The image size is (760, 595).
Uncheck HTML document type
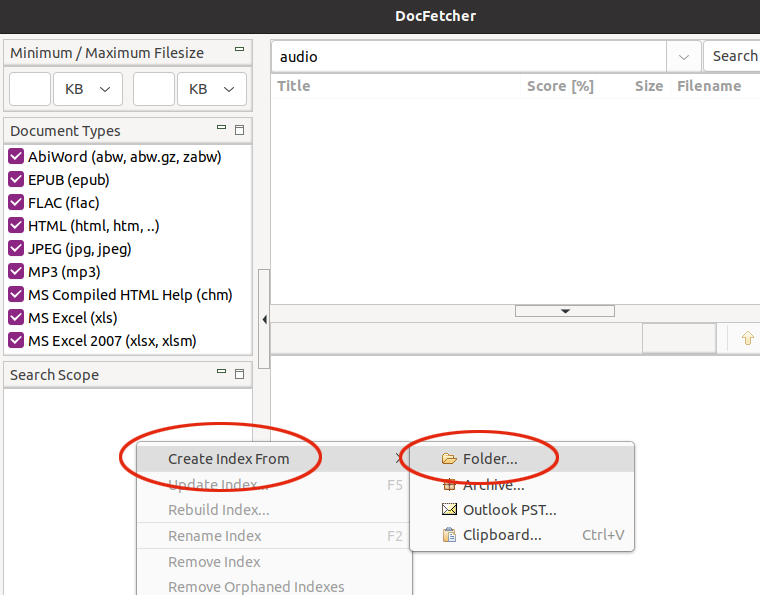coord(16,225)
